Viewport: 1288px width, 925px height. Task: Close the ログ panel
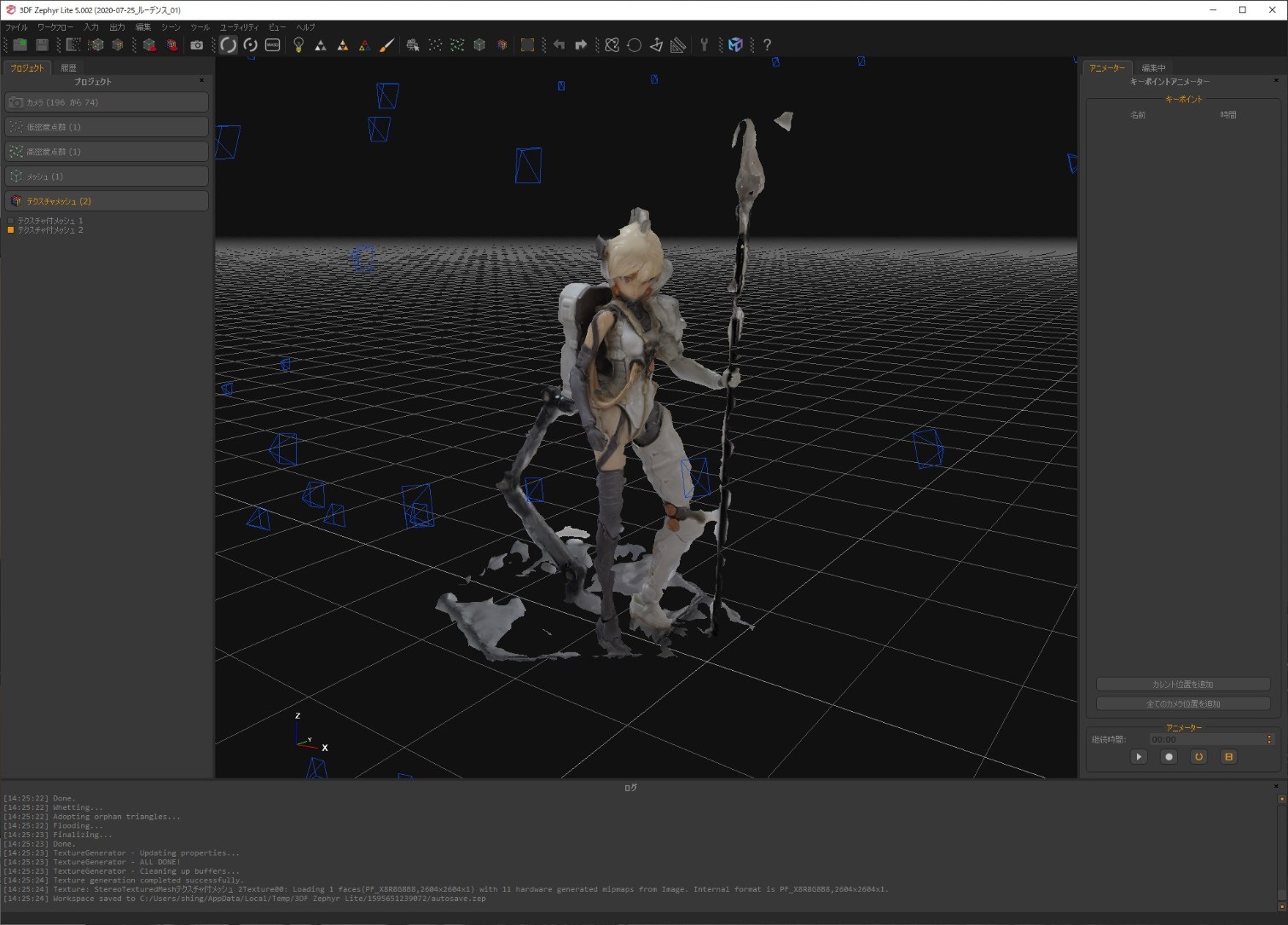[1276, 786]
